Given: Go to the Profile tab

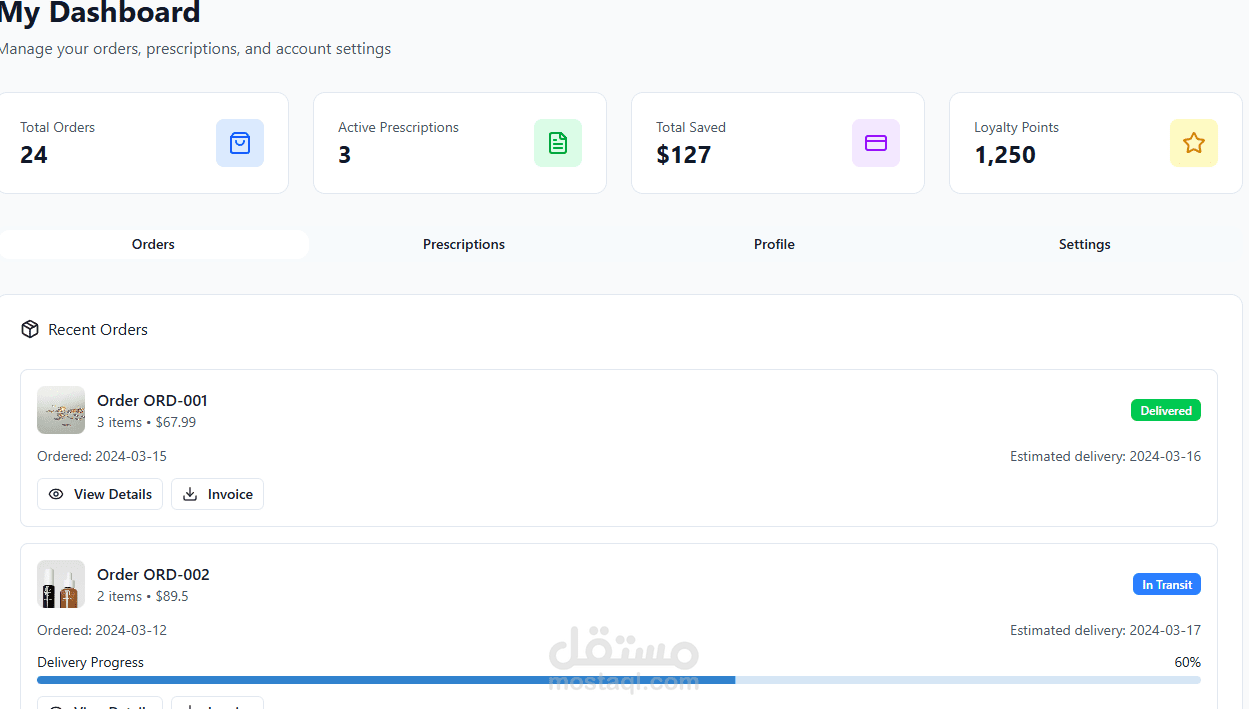Looking at the screenshot, I should pos(774,245).
